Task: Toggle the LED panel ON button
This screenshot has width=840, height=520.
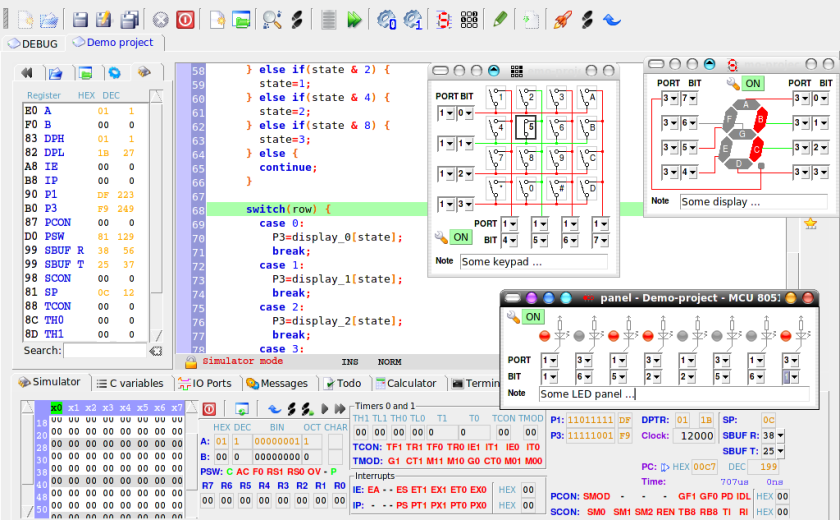Action: pos(533,317)
